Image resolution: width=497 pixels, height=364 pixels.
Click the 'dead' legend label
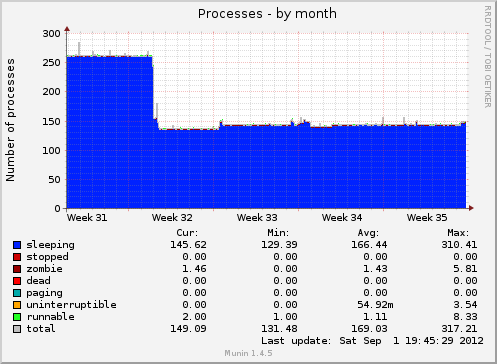tap(38, 281)
